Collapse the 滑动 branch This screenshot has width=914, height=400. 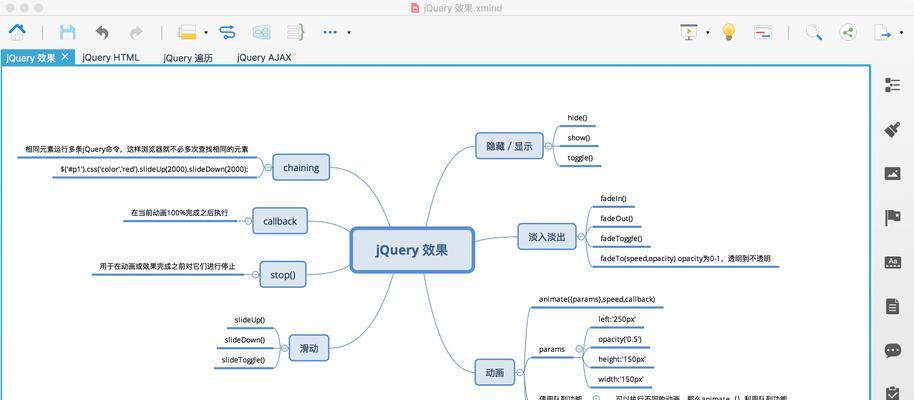tap(284, 348)
